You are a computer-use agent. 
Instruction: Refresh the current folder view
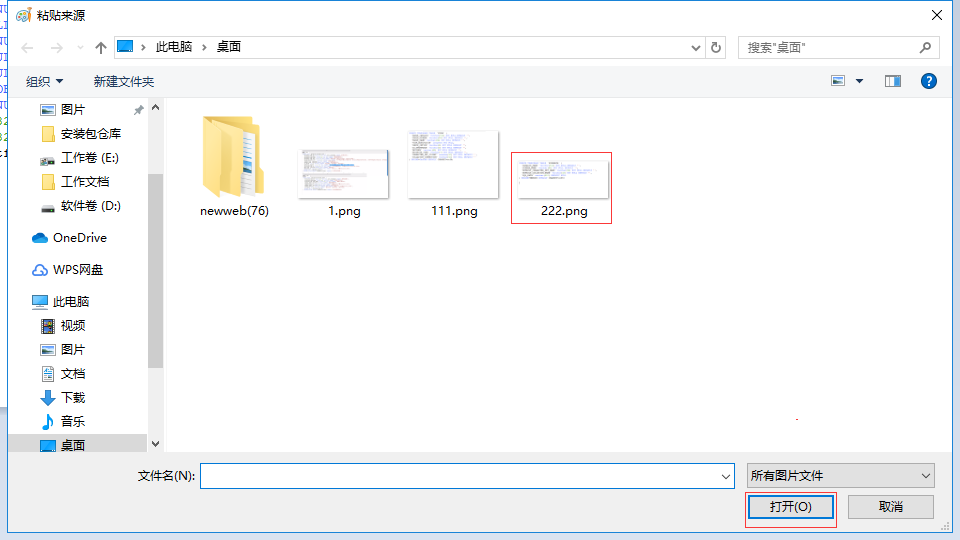coord(716,47)
